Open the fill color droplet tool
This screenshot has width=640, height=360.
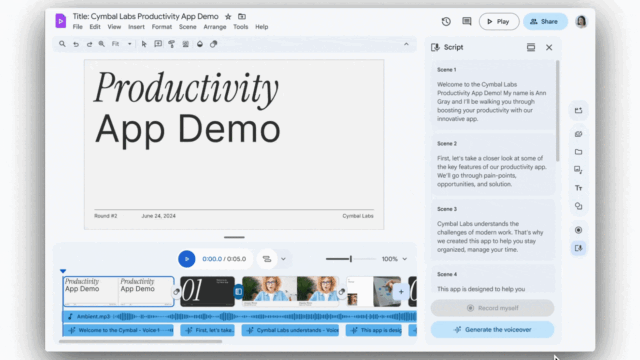[200, 44]
